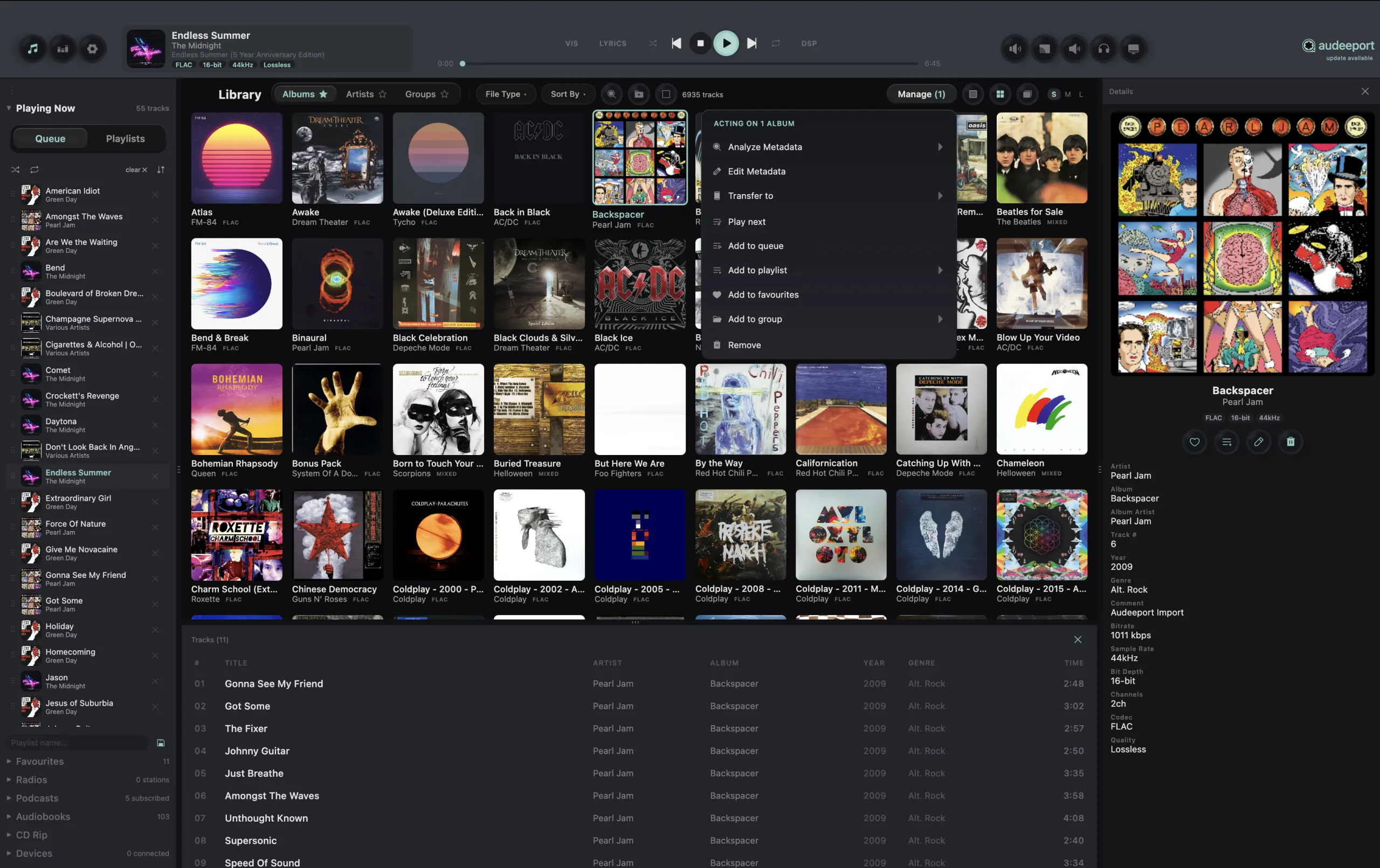The image size is (1380, 868).
Task: Click the second speaker output icon
Action: [1074, 49]
